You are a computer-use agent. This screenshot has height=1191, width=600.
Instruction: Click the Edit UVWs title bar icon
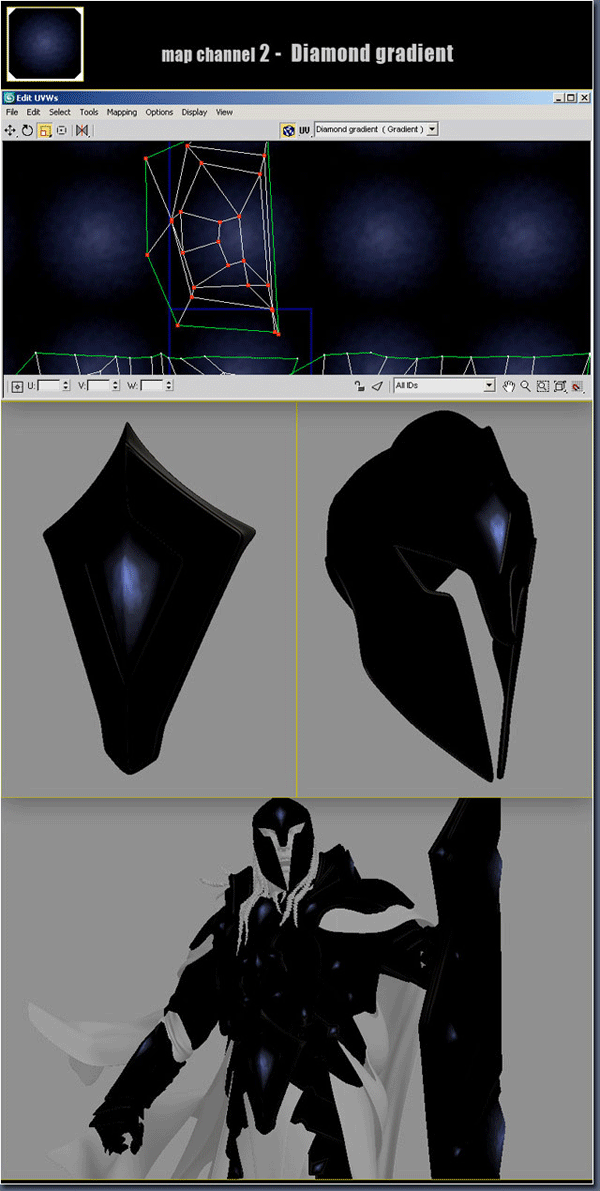9,98
